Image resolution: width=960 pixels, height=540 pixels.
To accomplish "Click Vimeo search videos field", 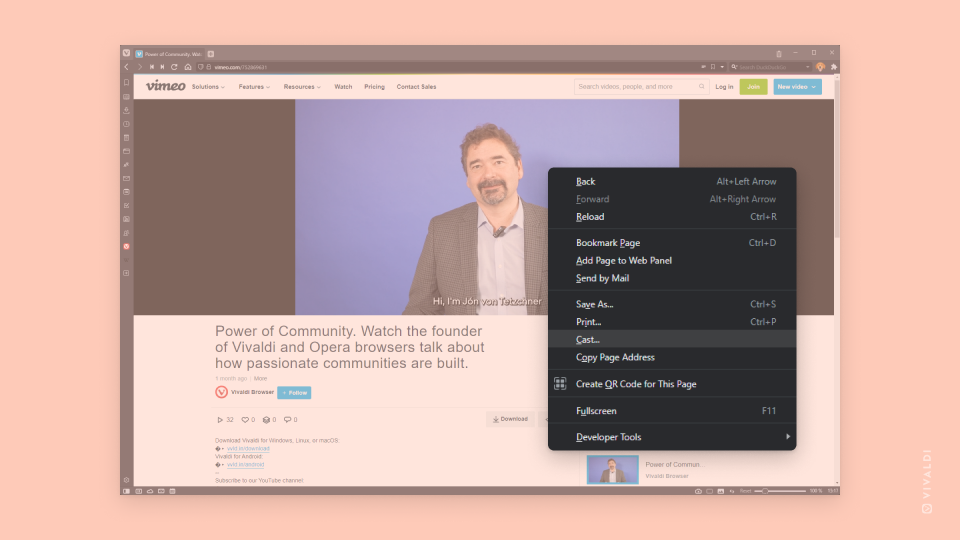I will 640,87.
